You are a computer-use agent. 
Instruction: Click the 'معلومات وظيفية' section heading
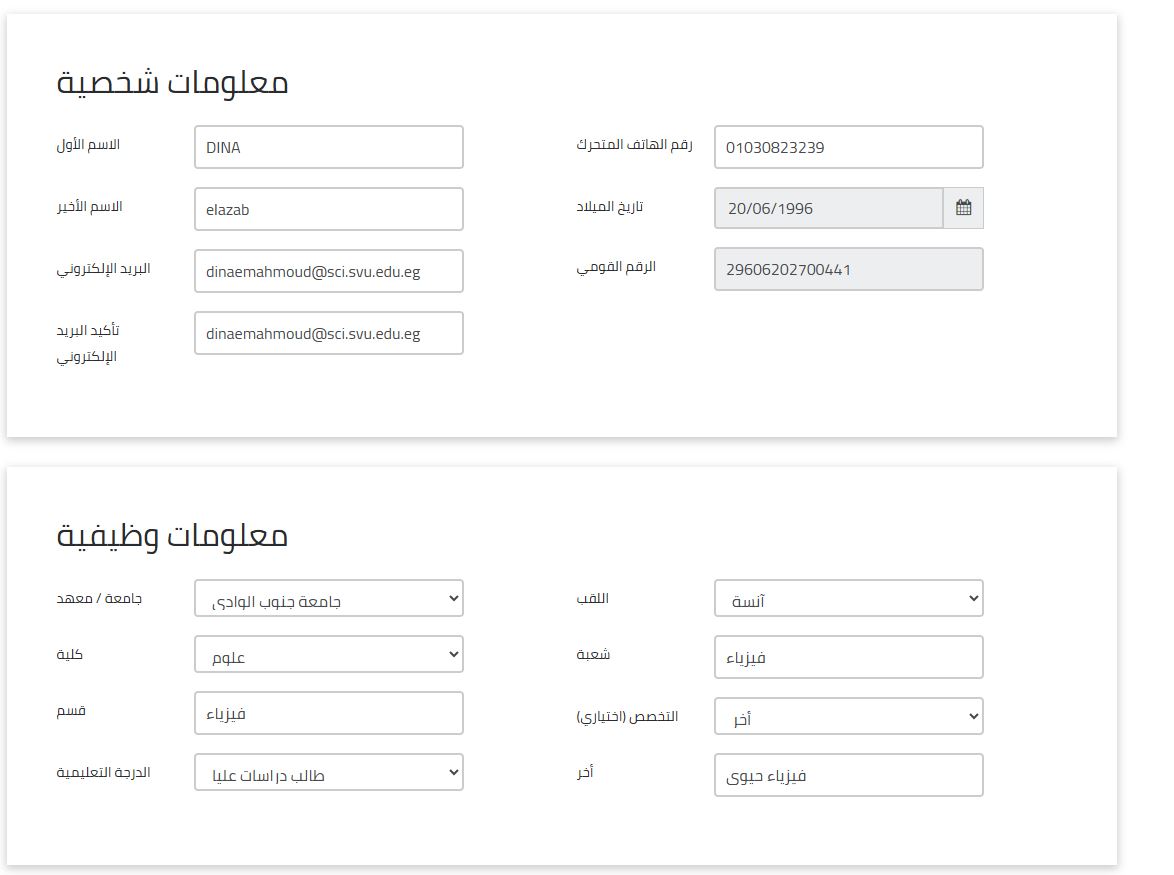(172, 535)
